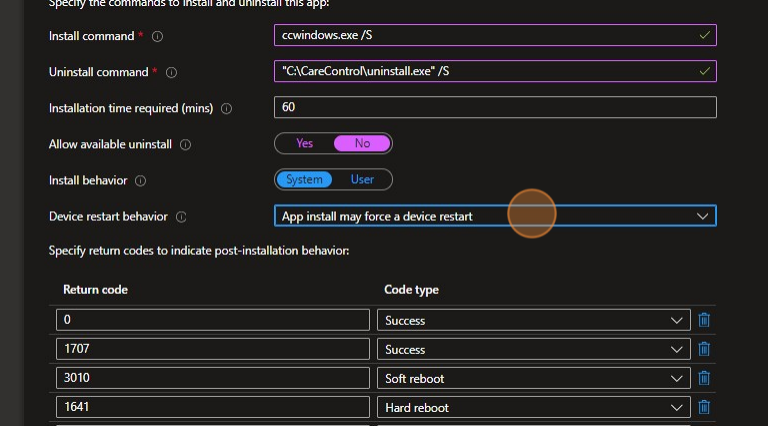Select System install behavior

304,180
